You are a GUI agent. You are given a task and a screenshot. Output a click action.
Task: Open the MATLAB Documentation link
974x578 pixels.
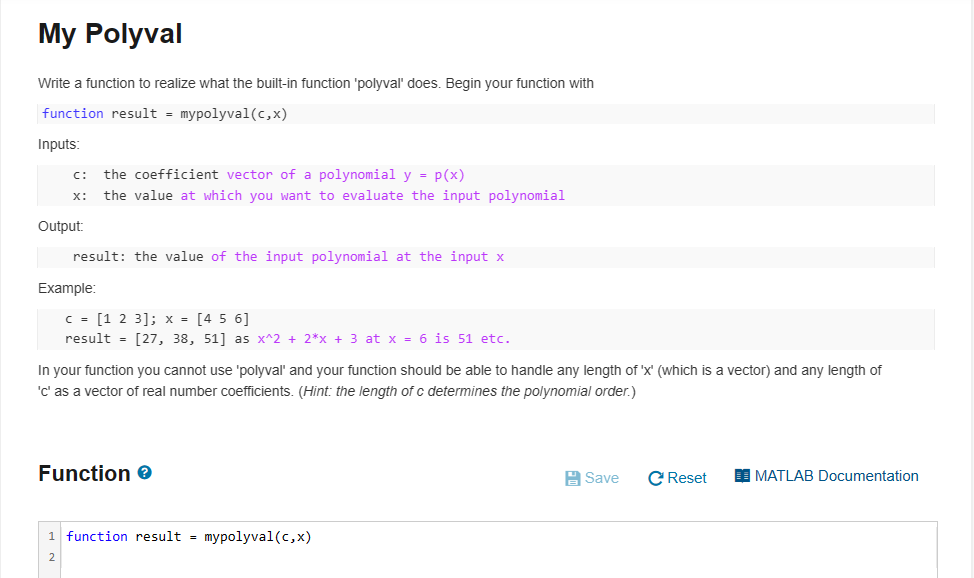pos(836,475)
